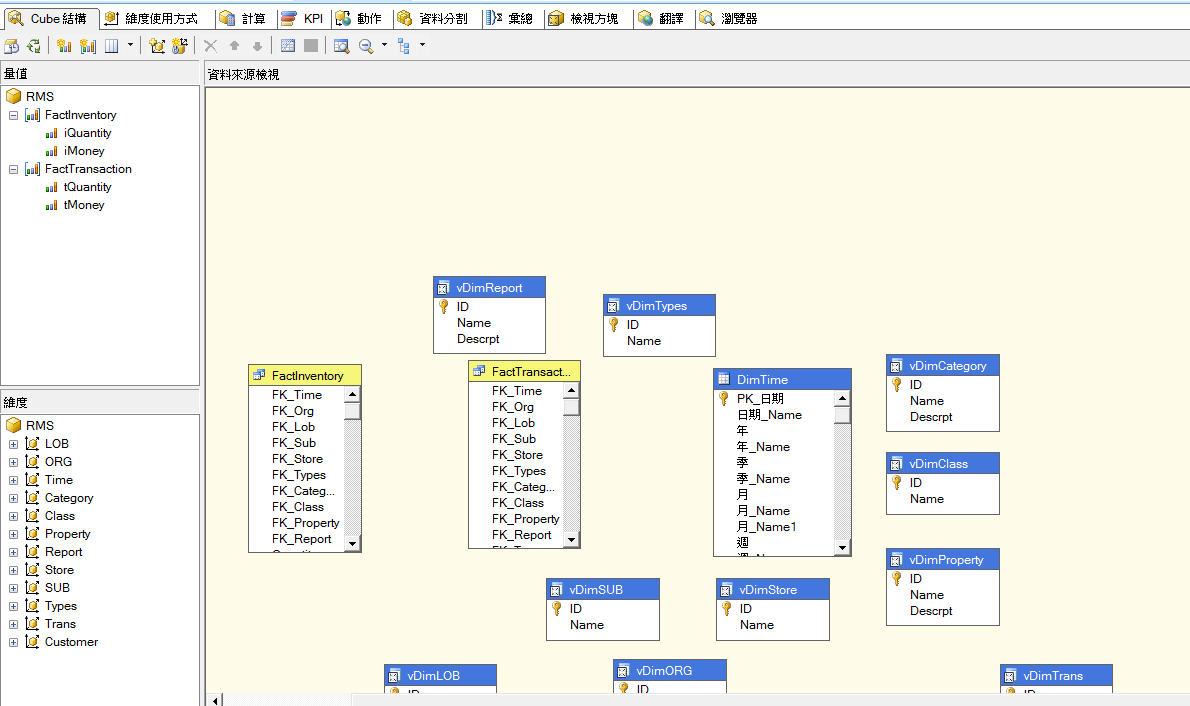
Task: Click the Find Table toolbar icon
Action: [342, 46]
